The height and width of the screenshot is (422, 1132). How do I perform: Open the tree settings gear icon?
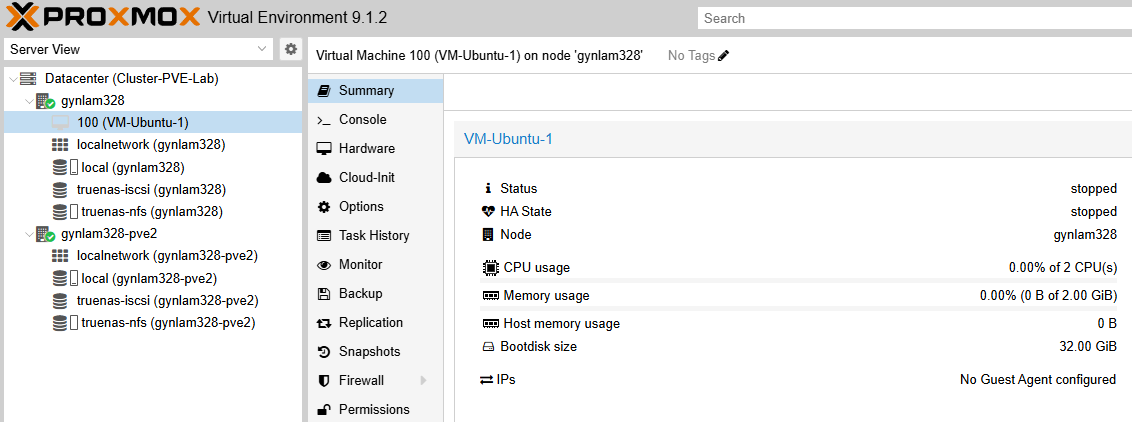tap(291, 49)
